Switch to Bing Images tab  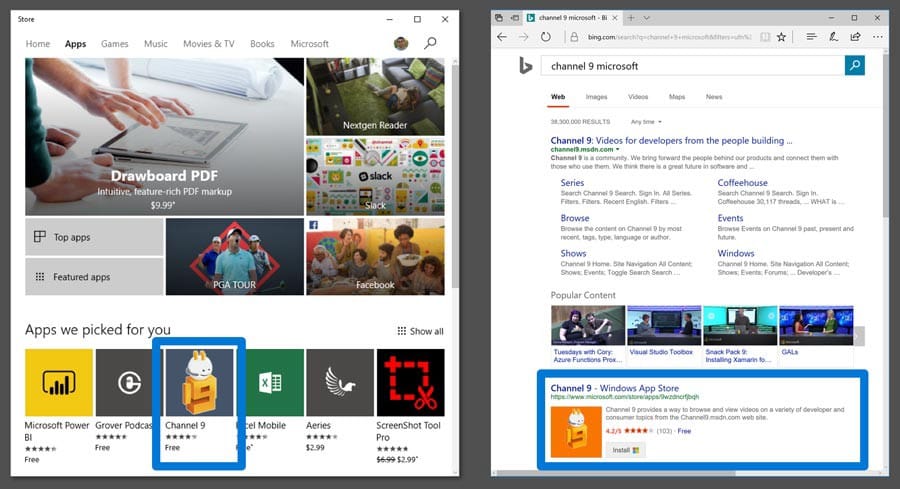[596, 97]
